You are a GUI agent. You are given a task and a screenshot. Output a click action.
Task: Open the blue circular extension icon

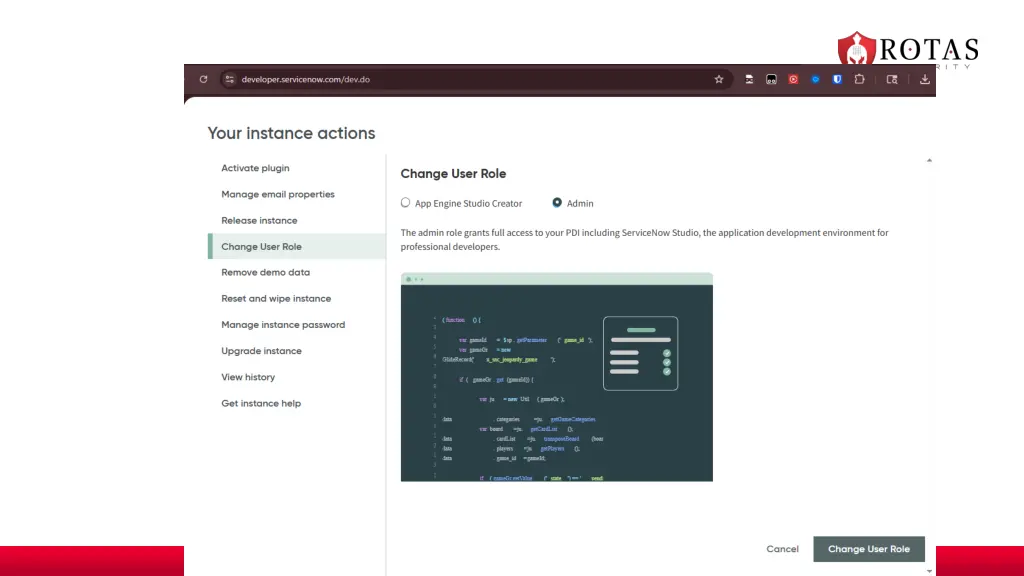pyautogui.click(x=816, y=79)
